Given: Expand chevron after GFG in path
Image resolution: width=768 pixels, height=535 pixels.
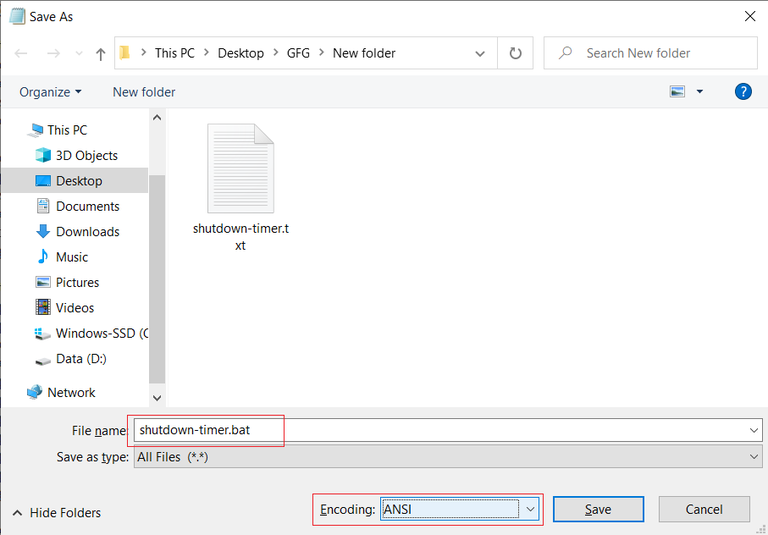Looking at the screenshot, I should coord(322,52).
